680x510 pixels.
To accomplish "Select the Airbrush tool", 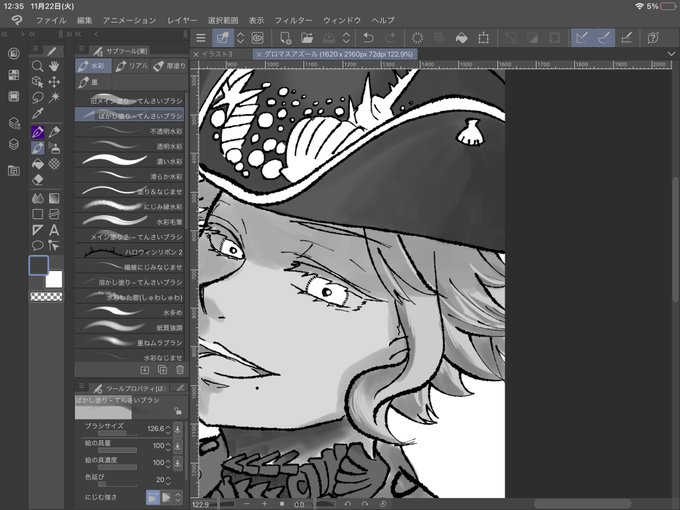I will pyautogui.click(x=54, y=148).
